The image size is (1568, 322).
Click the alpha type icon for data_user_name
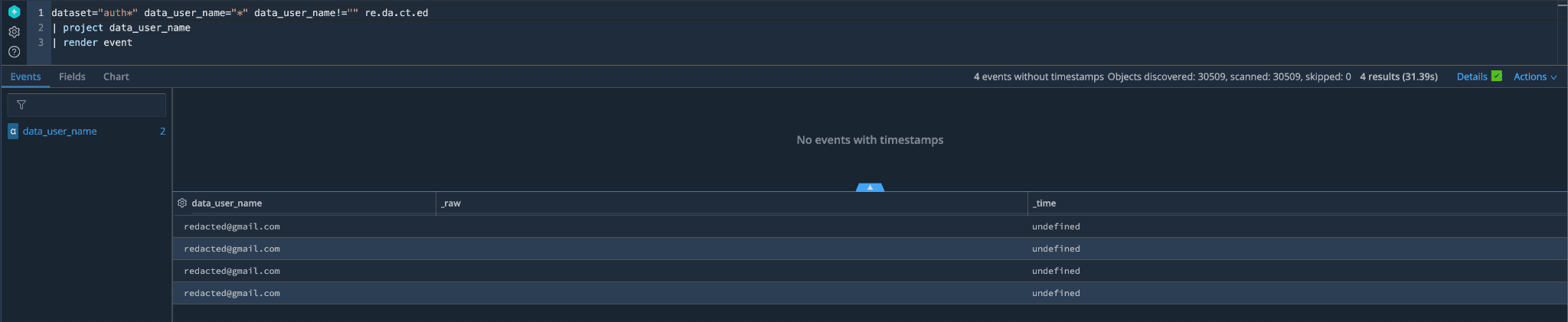pyautogui.click(x=13, y=132)
